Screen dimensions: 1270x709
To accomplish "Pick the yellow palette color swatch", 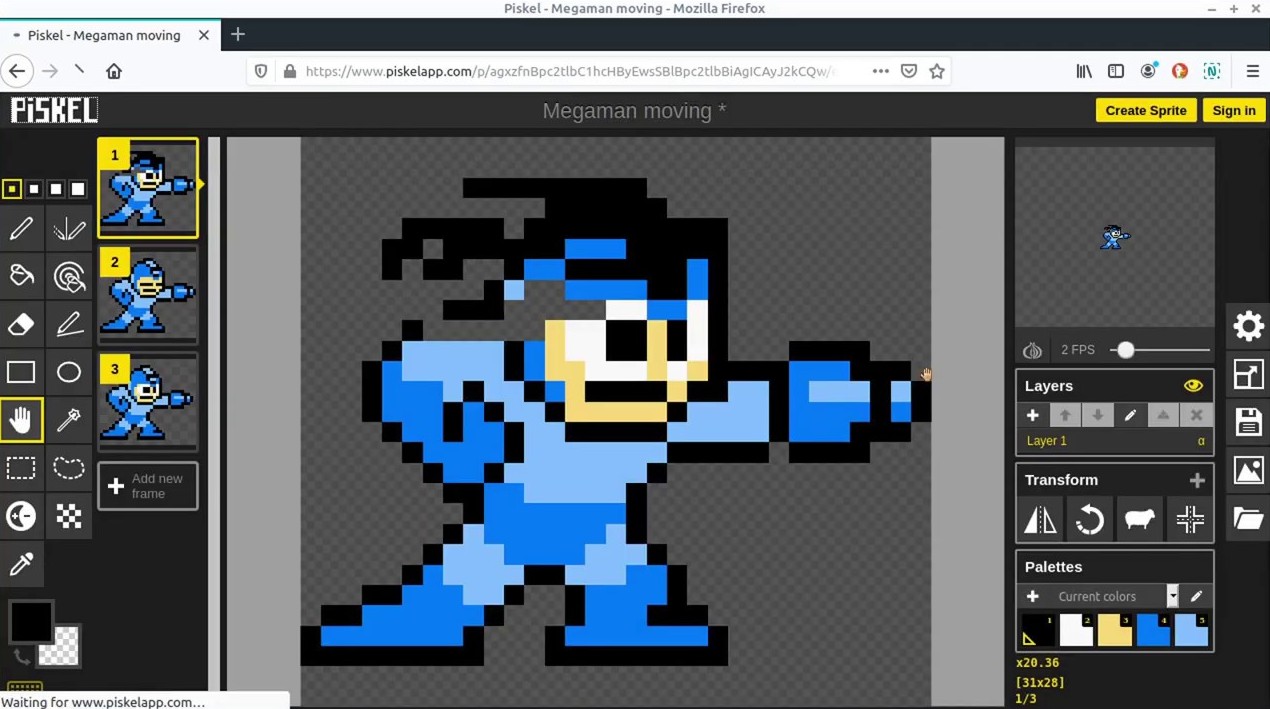I will pos(1114,631).
